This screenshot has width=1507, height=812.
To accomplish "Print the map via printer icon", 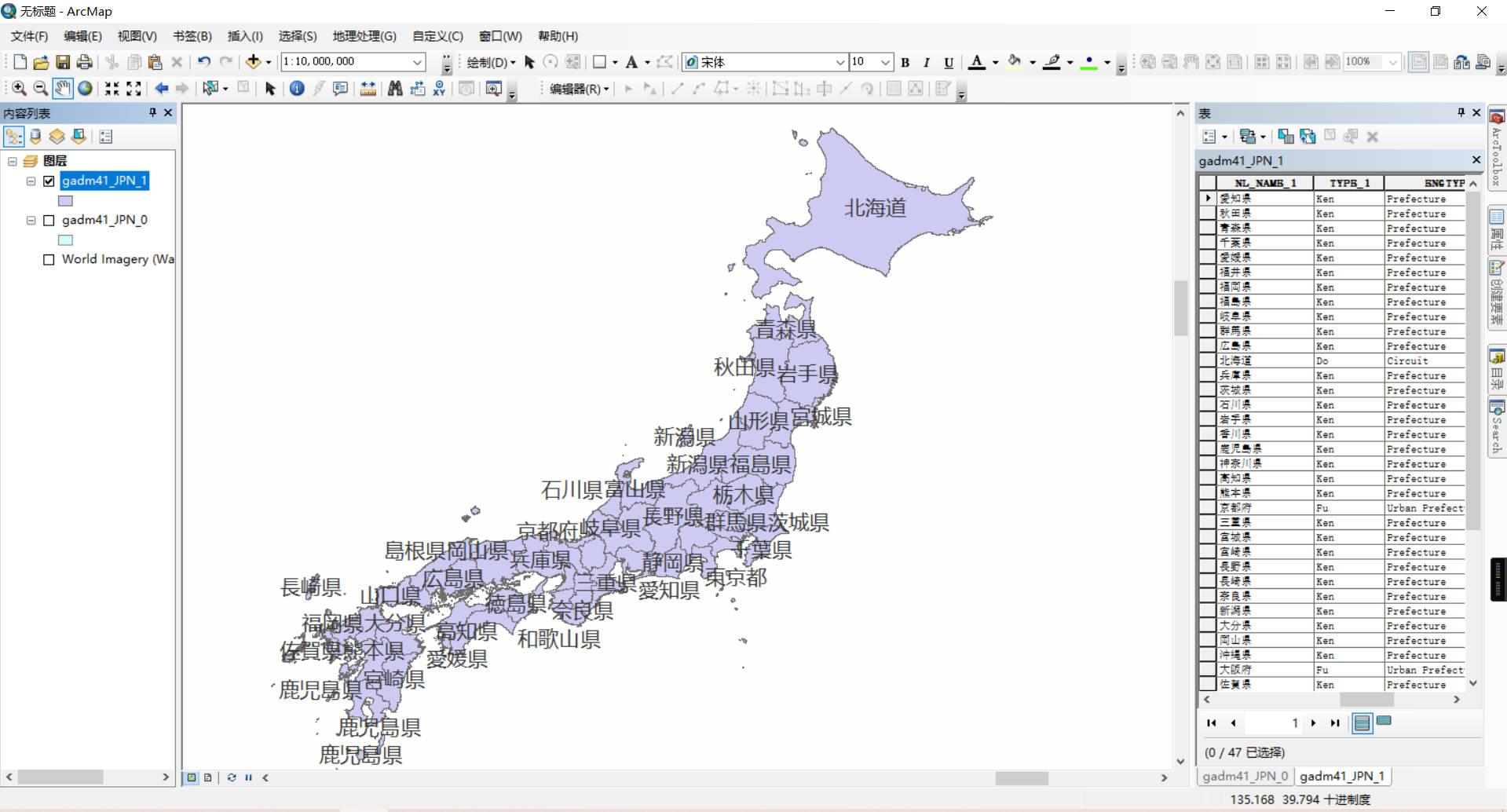I will [85, 62].
